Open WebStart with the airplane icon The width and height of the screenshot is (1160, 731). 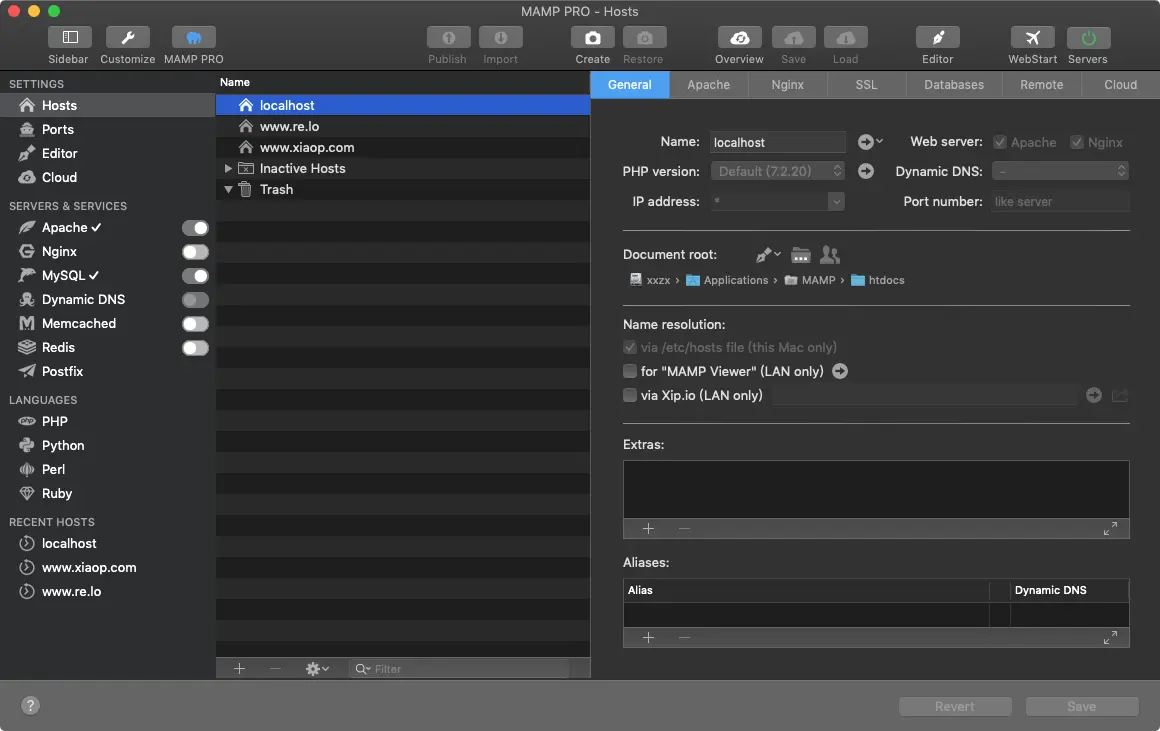pyautogui.click(x=1033, y=37)
